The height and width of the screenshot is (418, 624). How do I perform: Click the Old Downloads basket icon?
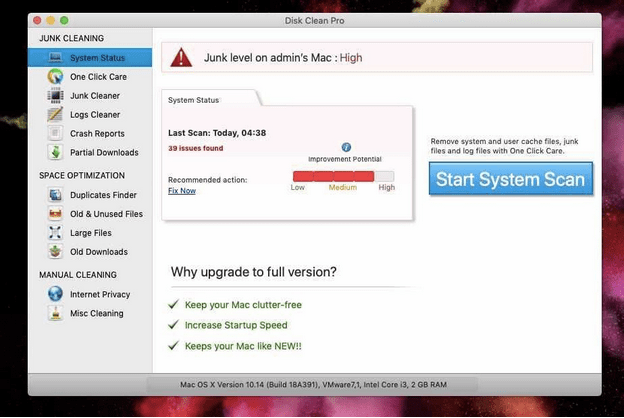coord(55,252)
